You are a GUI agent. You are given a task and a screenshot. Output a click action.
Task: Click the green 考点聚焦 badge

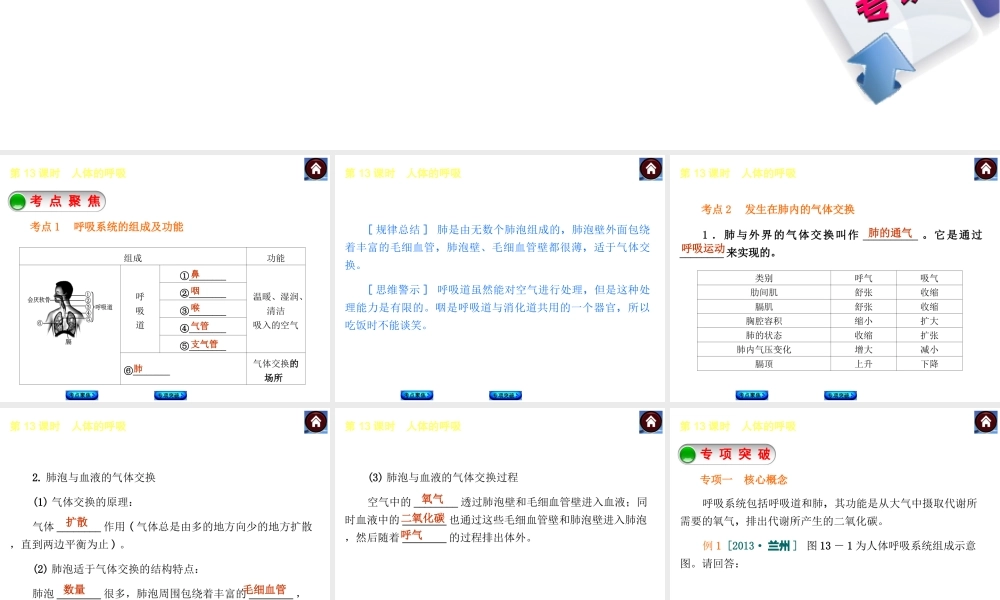coord(57,201)
